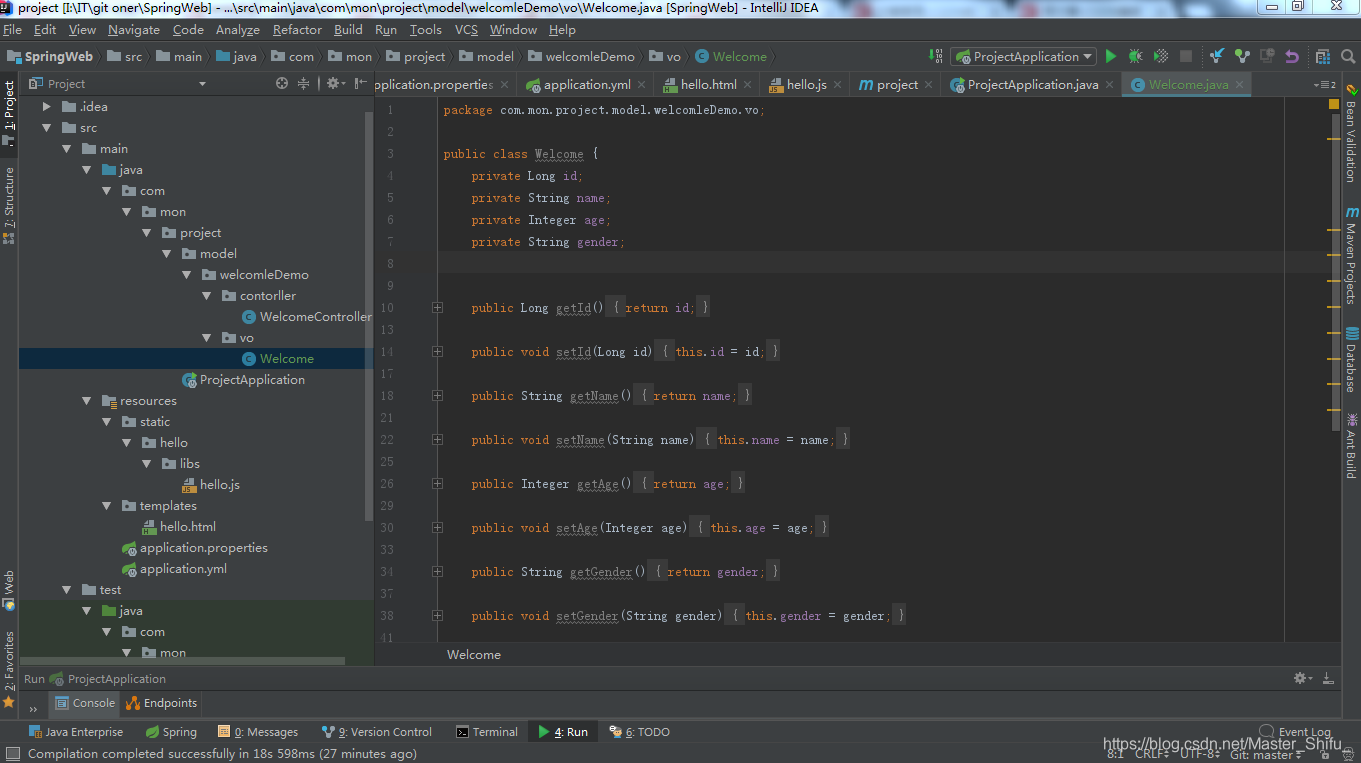1361x763 pixels.
Task: Select hello.js in the project tree
Action: point(211,484)
